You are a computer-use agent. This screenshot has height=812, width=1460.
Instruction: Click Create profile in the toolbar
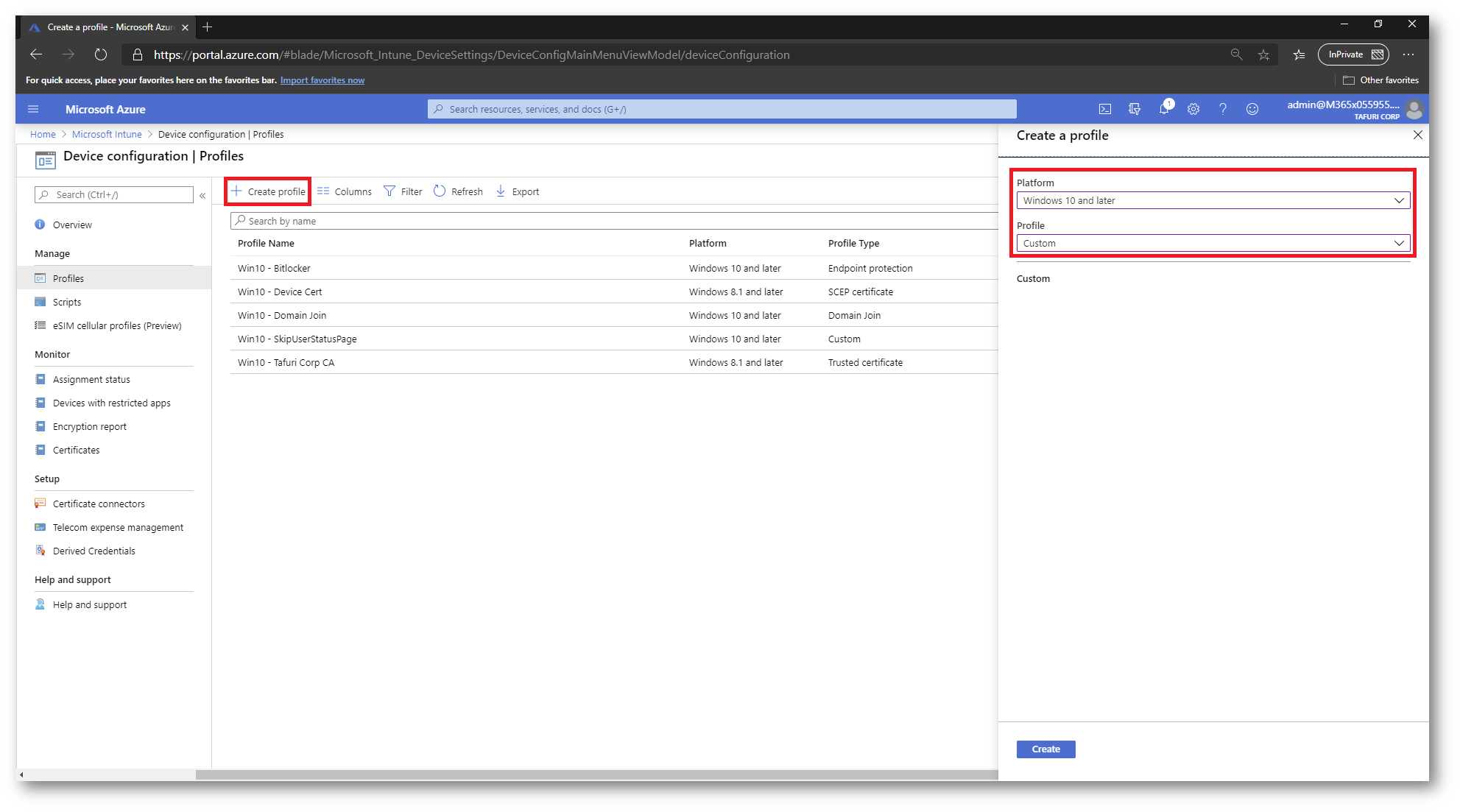tap(268, 191)
